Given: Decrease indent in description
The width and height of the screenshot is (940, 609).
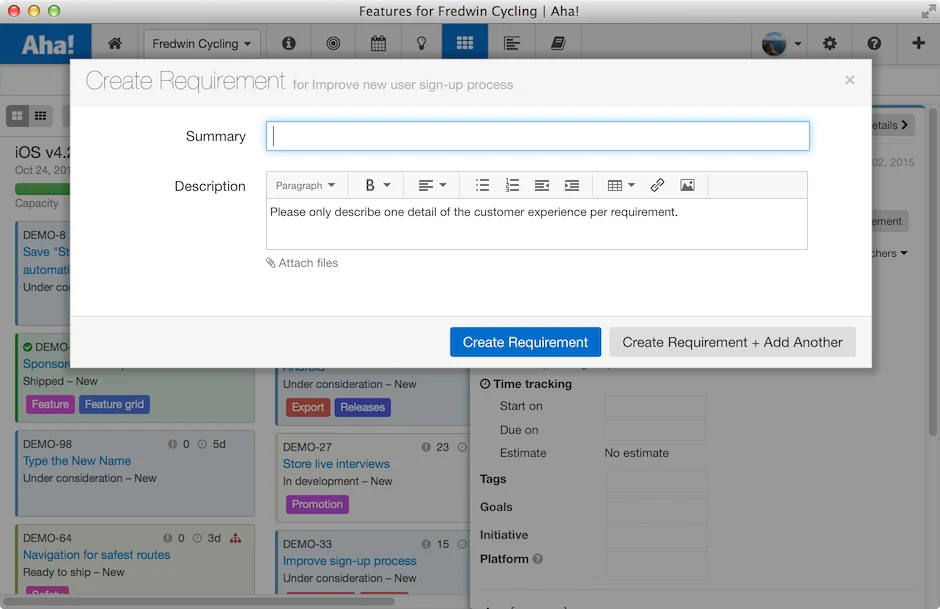Looking at the screenshot, I should tap(542, 185).
